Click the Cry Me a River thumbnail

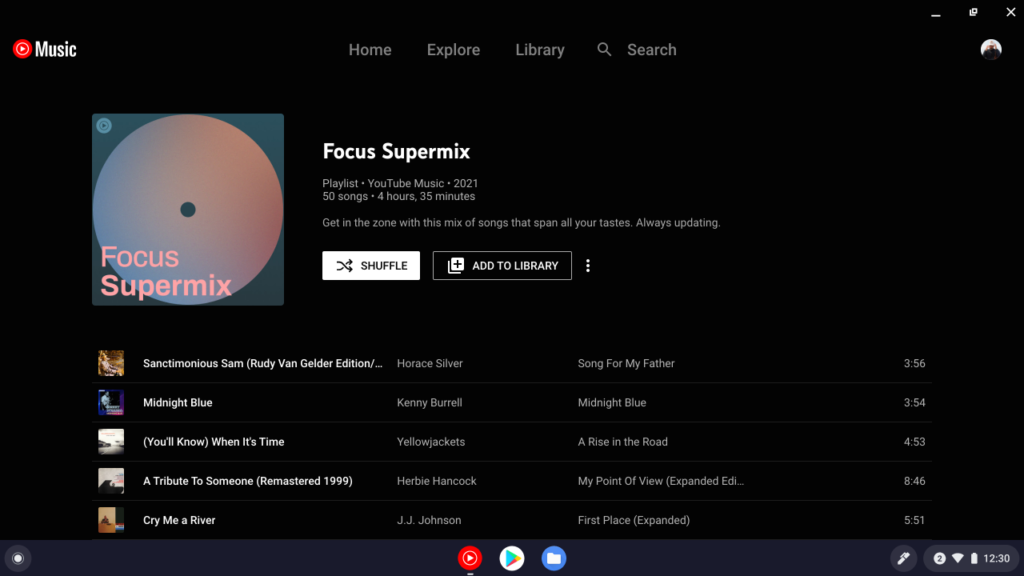[111, 520]
